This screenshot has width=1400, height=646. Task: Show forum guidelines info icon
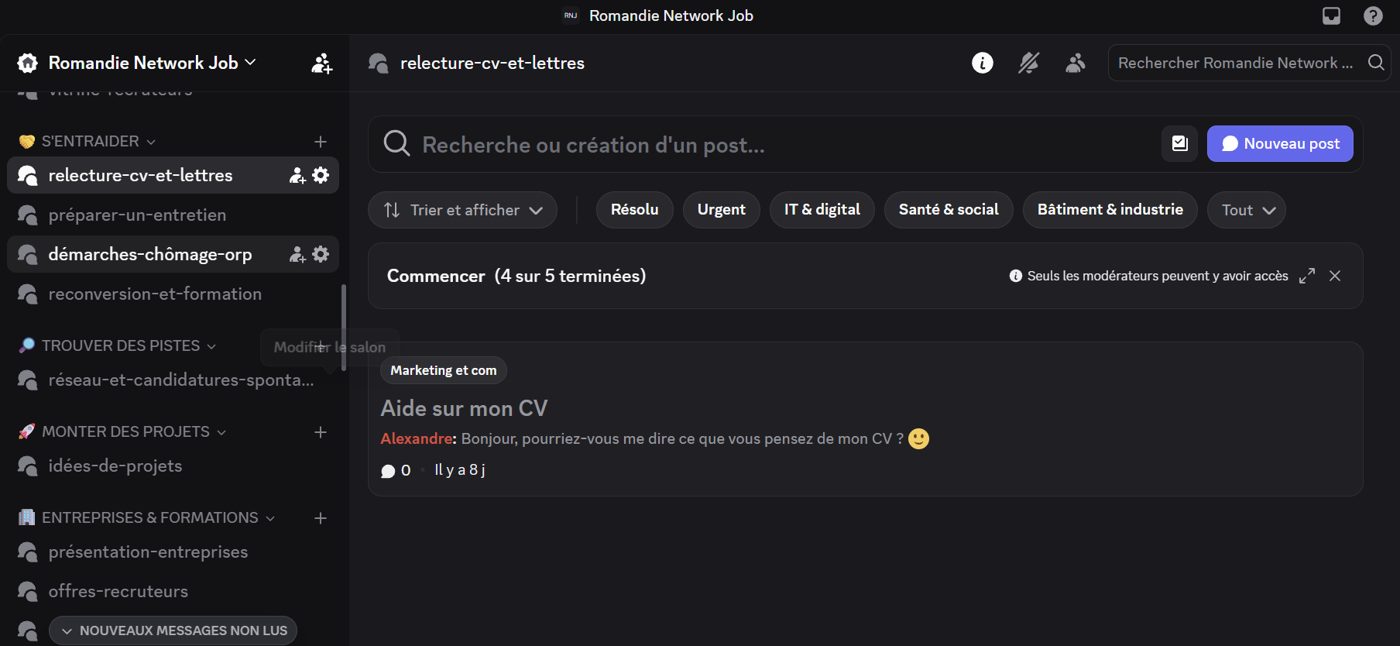(983, 63)
